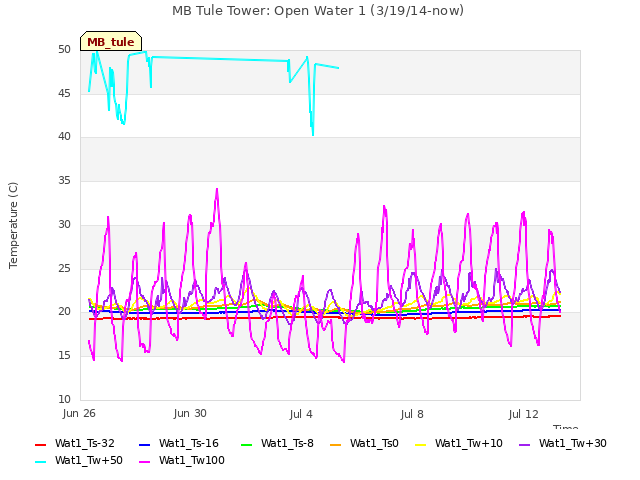Click the cyan line's lowest dip near Jul 4
Image resolution: width=640 pixels, height=480 pixels.
313,135
